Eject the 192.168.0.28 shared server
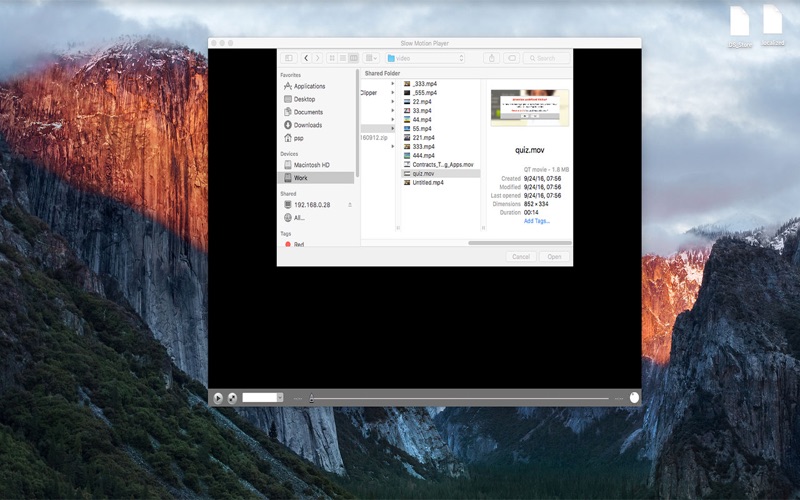800x500 pixels. (350, 205)
